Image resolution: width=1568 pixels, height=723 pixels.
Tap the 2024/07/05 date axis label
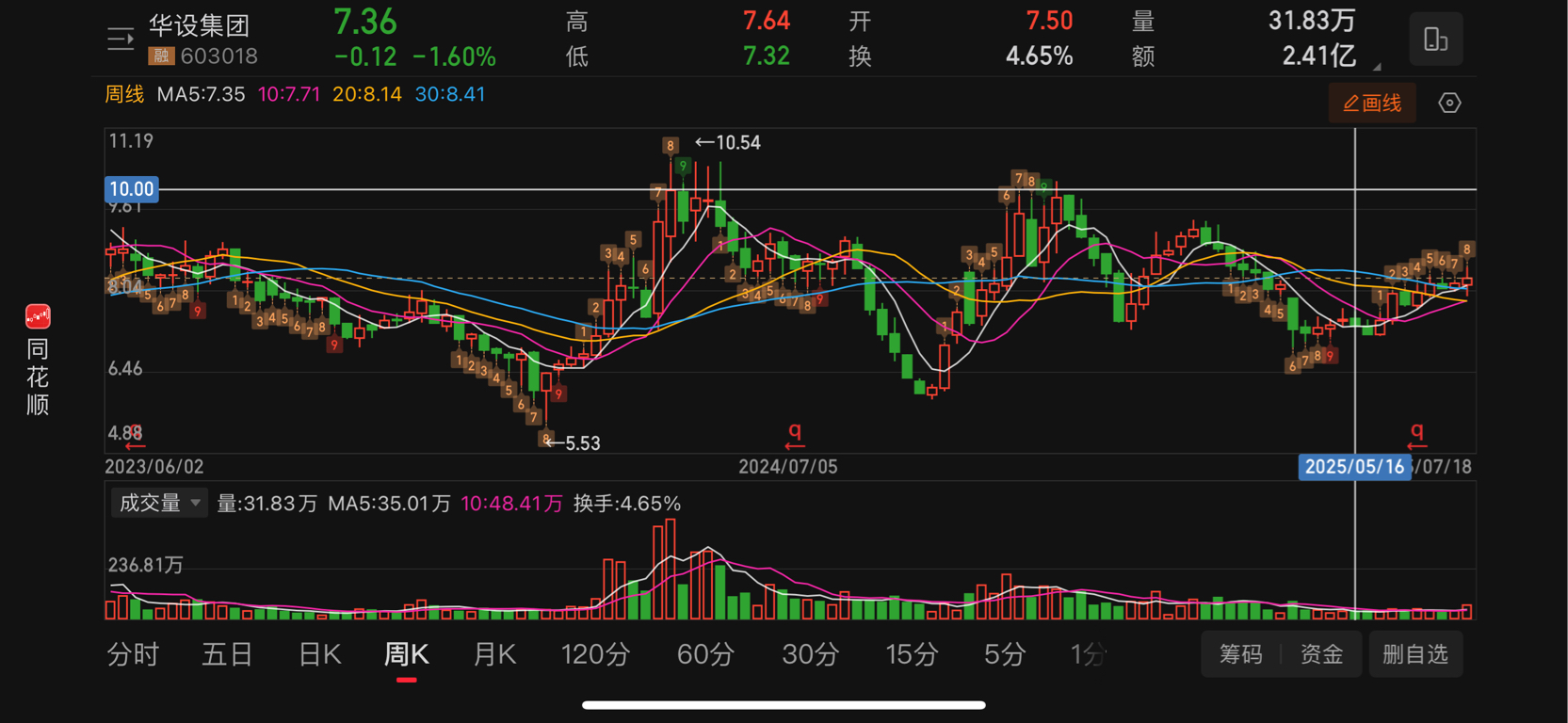[788, 467]
